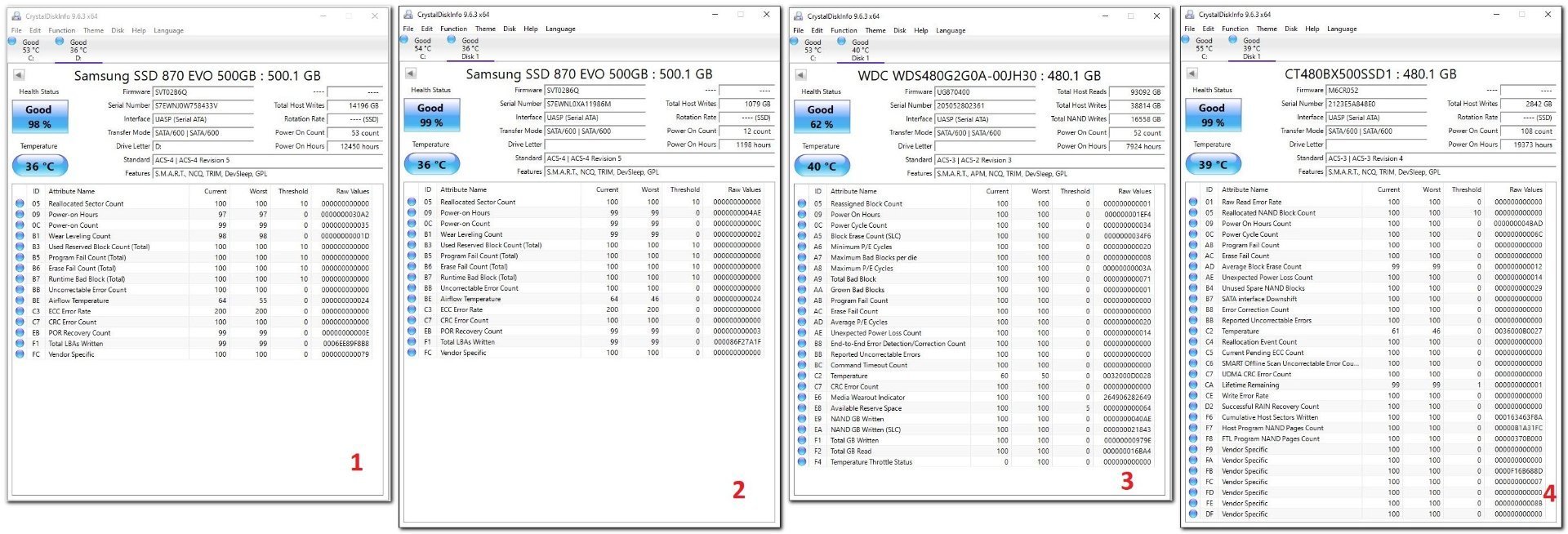Click the 39 °C temperature button in CT480BX500SSD1 window
The image size is (1568, 534).
click(1214, 164)
